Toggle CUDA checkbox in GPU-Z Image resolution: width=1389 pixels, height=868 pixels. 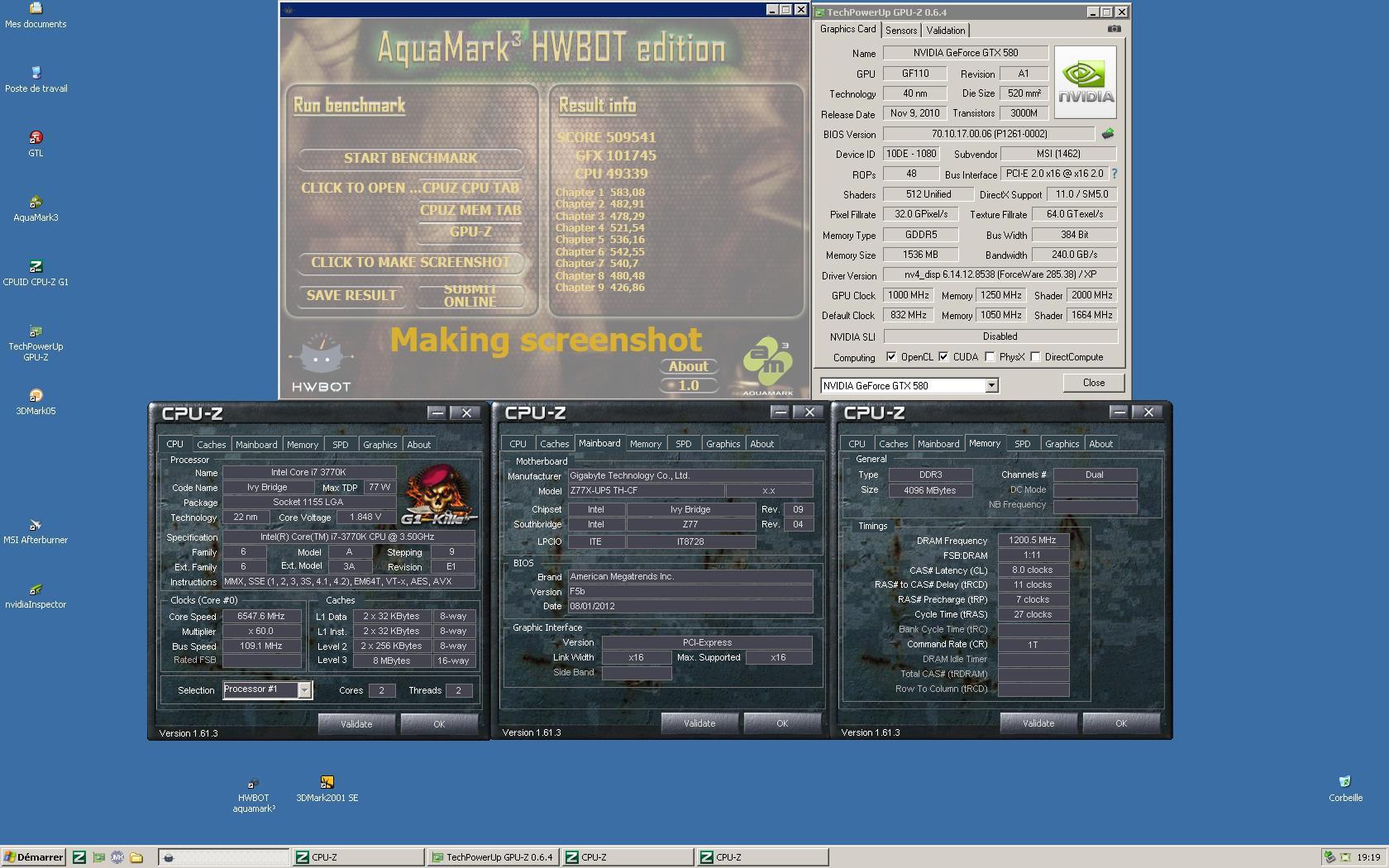click(943, 357)
